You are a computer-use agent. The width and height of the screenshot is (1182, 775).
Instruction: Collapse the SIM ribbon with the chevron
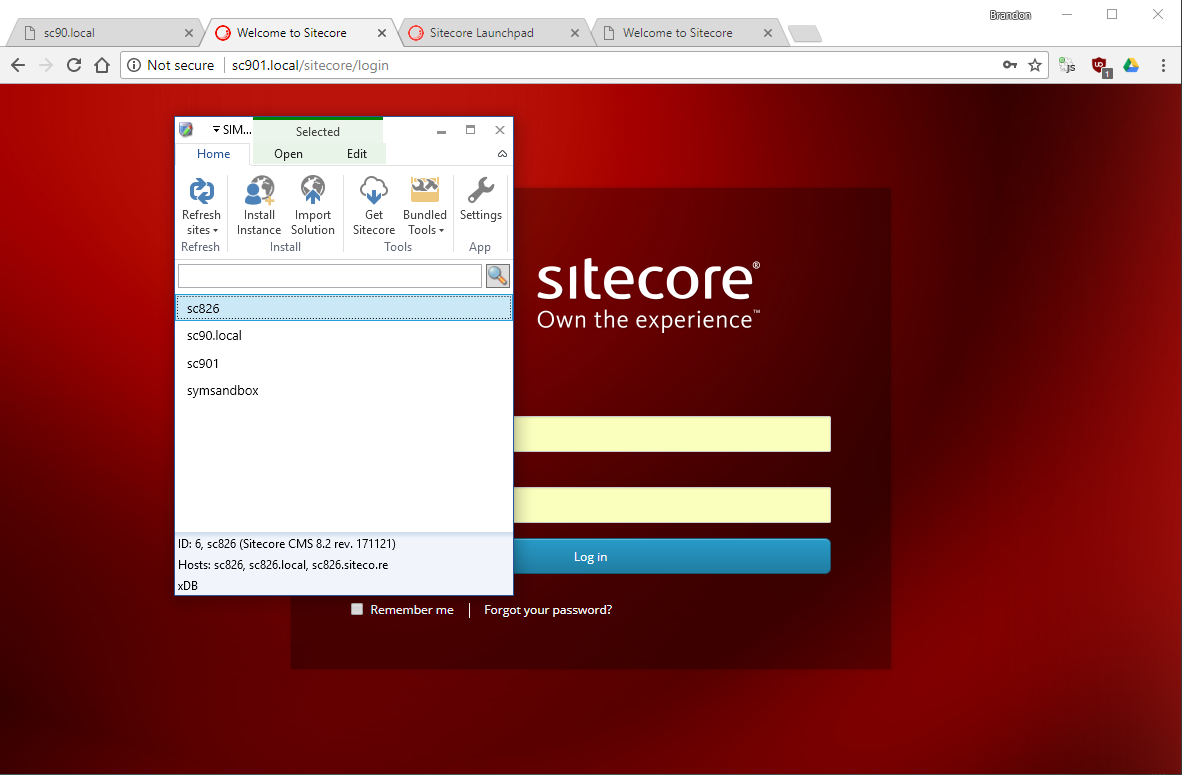502,154
